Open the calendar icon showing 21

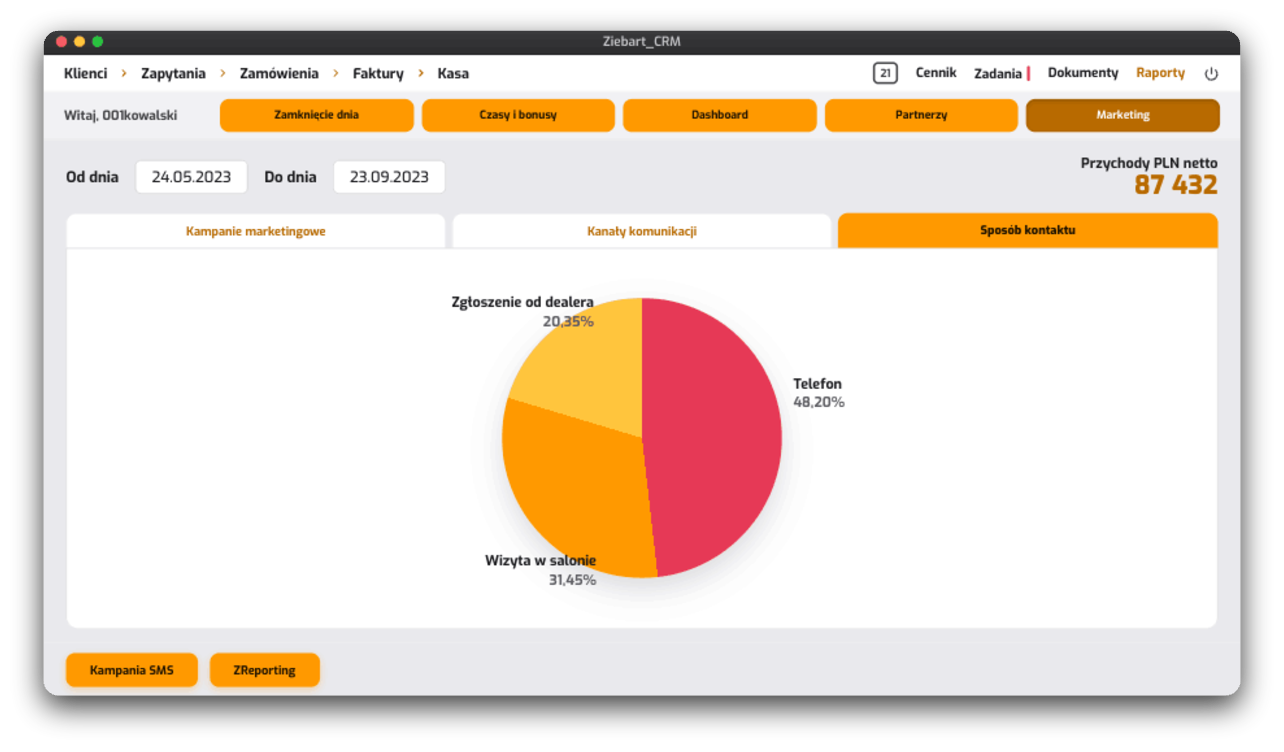click(885, 73)
